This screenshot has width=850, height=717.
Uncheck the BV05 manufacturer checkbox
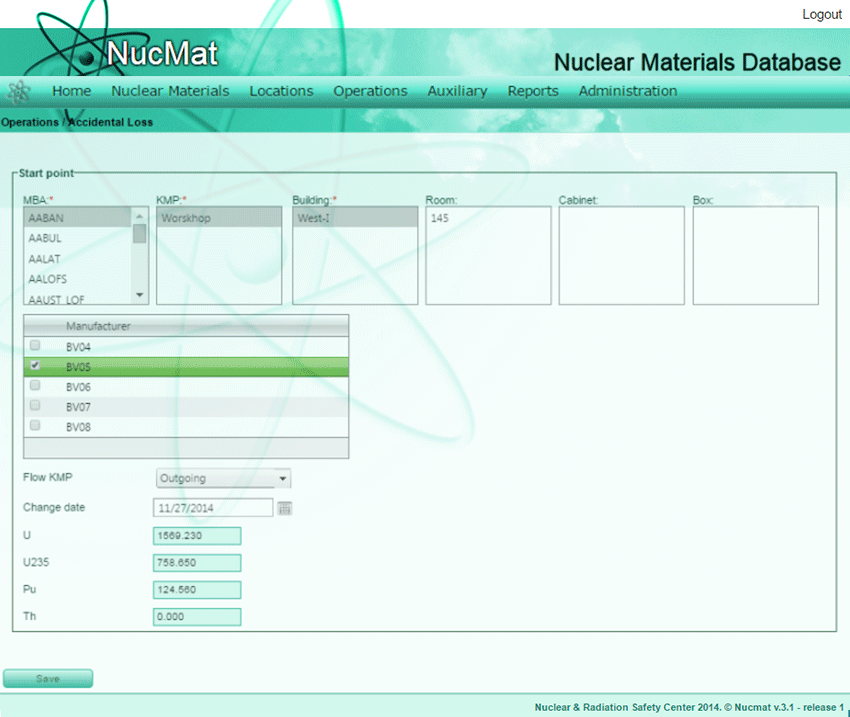pos(35,366)
